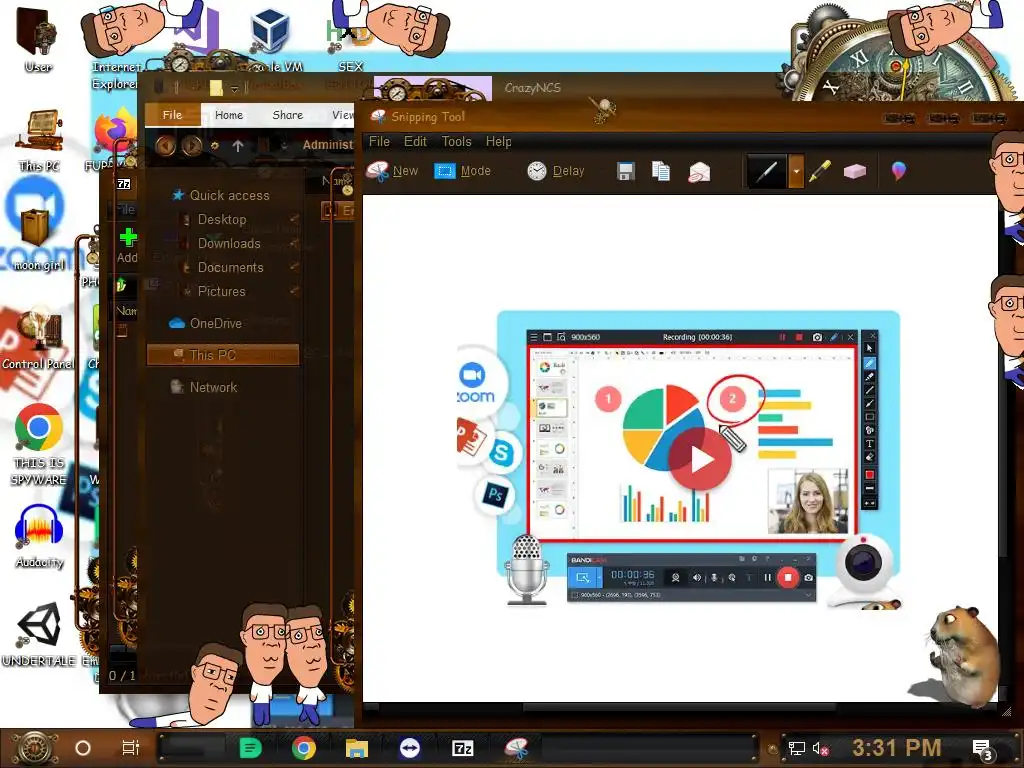Toggle the muted volume tray icon
The image size is (1024, 768).
click(820, 749)
